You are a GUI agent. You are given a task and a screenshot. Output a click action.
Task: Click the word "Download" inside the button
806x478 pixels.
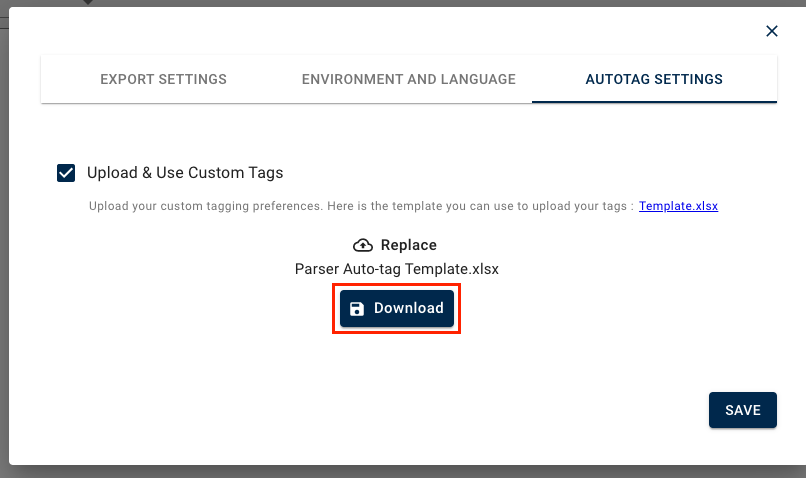coord(409,309)
